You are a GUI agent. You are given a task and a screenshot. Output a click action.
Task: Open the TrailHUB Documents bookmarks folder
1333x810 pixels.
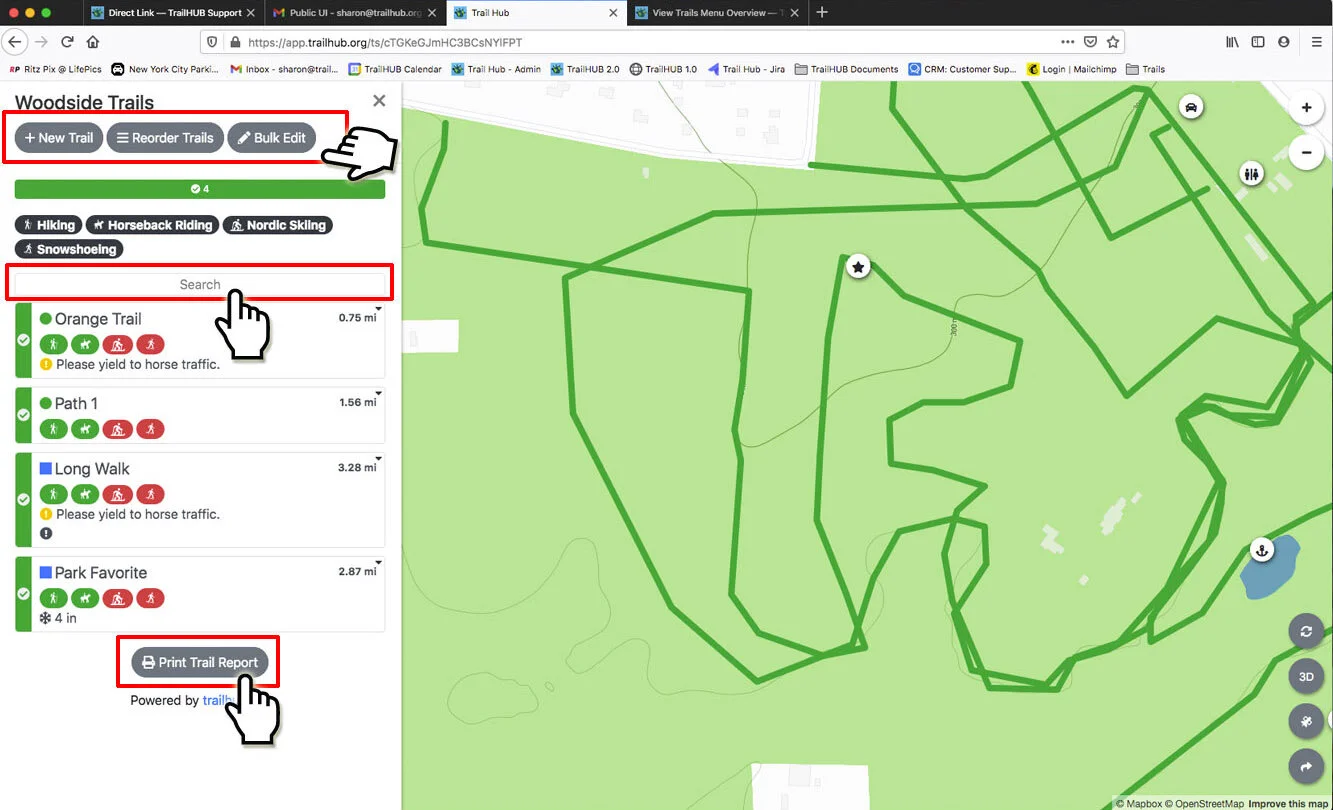point(846,69)
